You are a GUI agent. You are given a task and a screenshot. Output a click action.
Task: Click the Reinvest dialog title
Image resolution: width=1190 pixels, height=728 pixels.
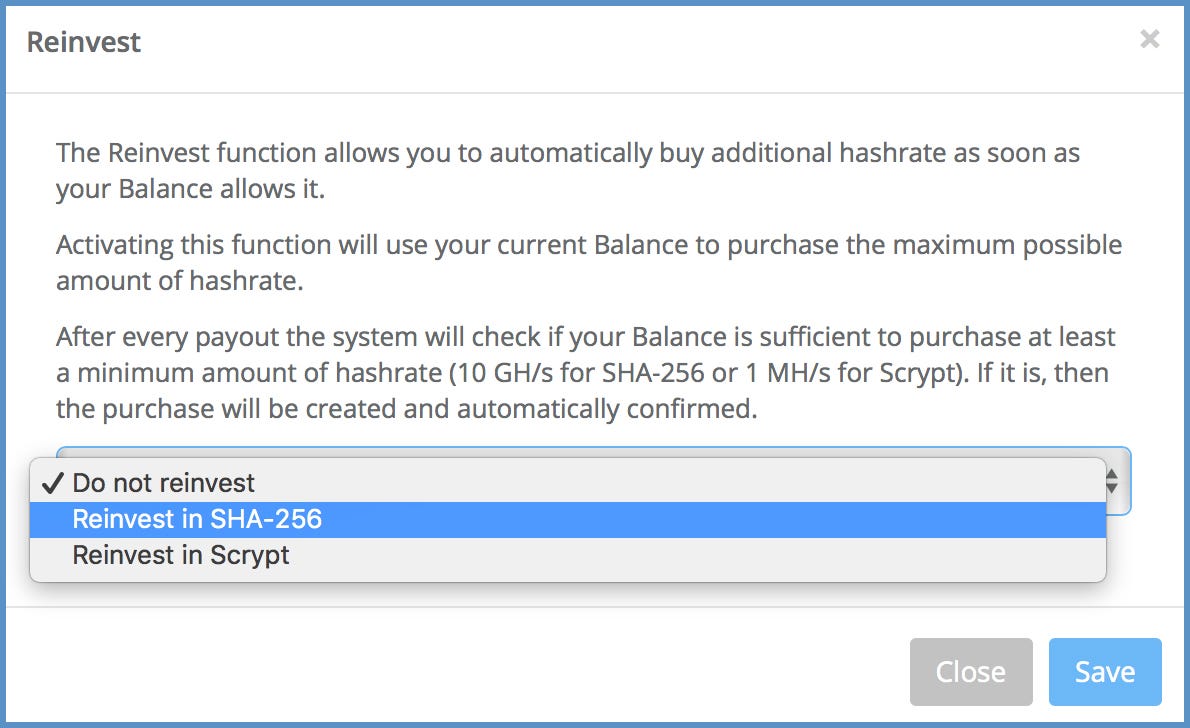[83, 42]
